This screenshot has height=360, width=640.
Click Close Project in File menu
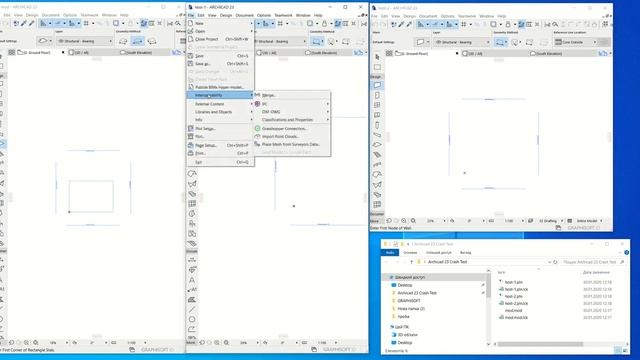pyautogui.click(x=220, y=39)
